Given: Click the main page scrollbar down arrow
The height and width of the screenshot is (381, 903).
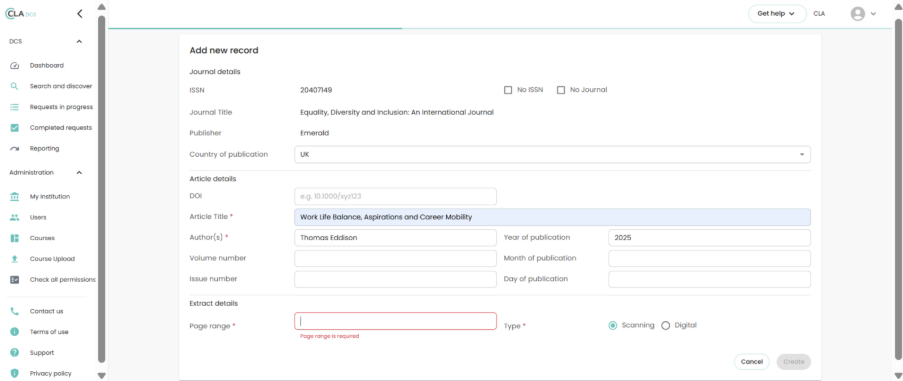Looking at the screenshot, I should (898, 375).
